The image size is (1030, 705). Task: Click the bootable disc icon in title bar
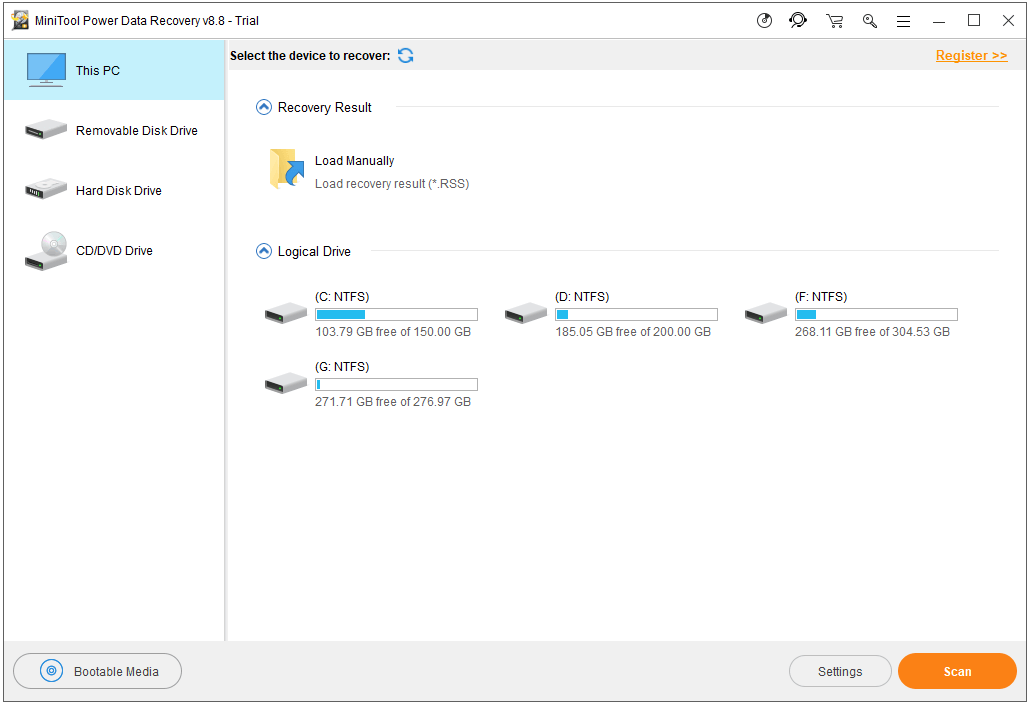tap(764, 20)
